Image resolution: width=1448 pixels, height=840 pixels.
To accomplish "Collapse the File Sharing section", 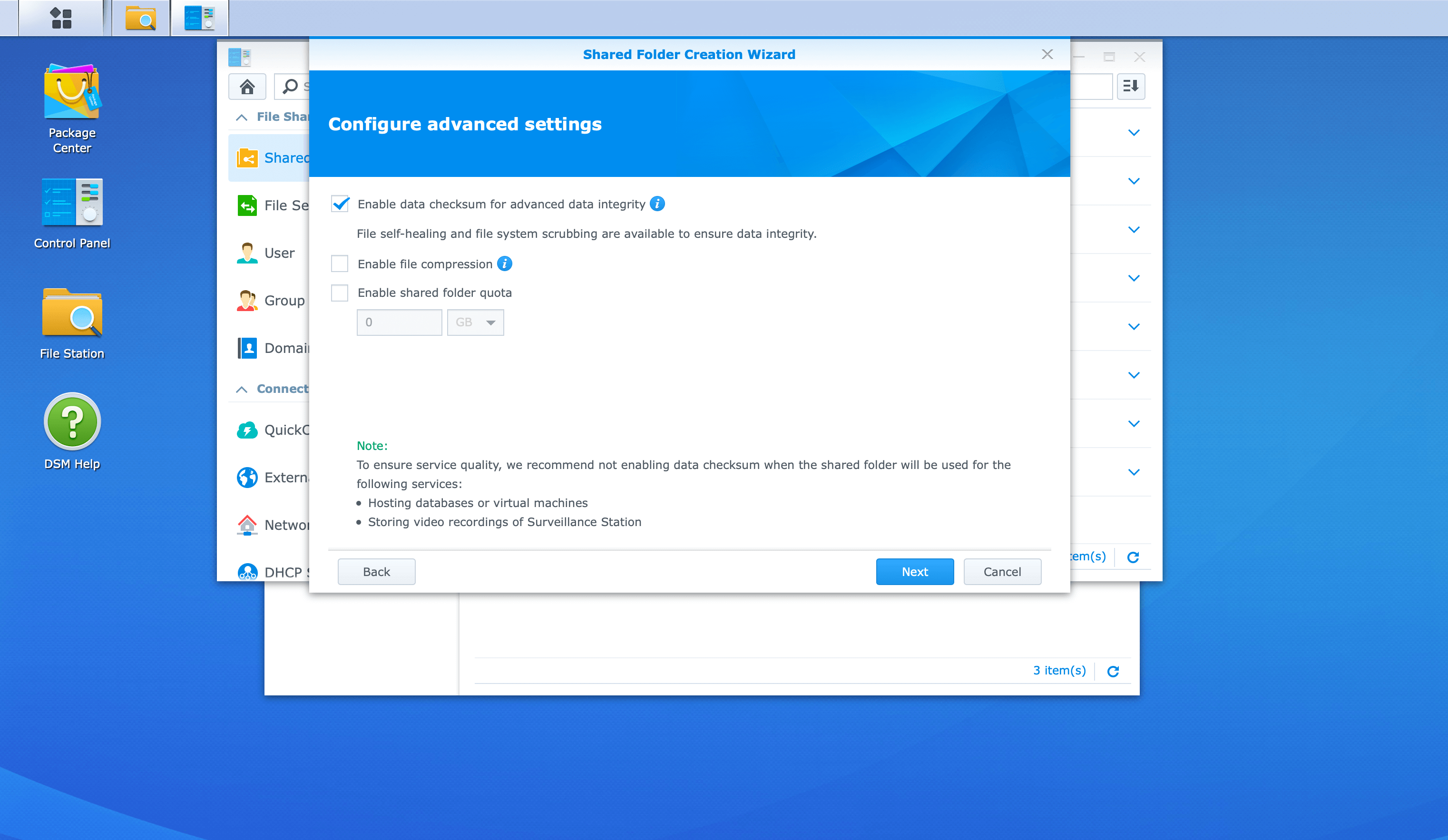I will click(242, 117).
